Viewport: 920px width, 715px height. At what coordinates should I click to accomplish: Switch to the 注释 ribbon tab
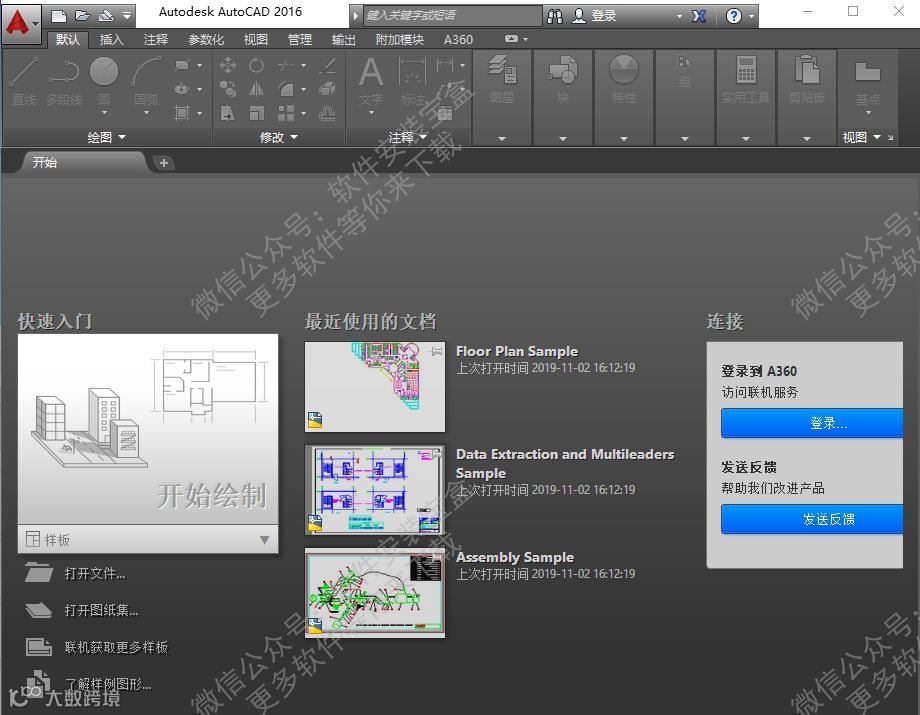(155, 39)
